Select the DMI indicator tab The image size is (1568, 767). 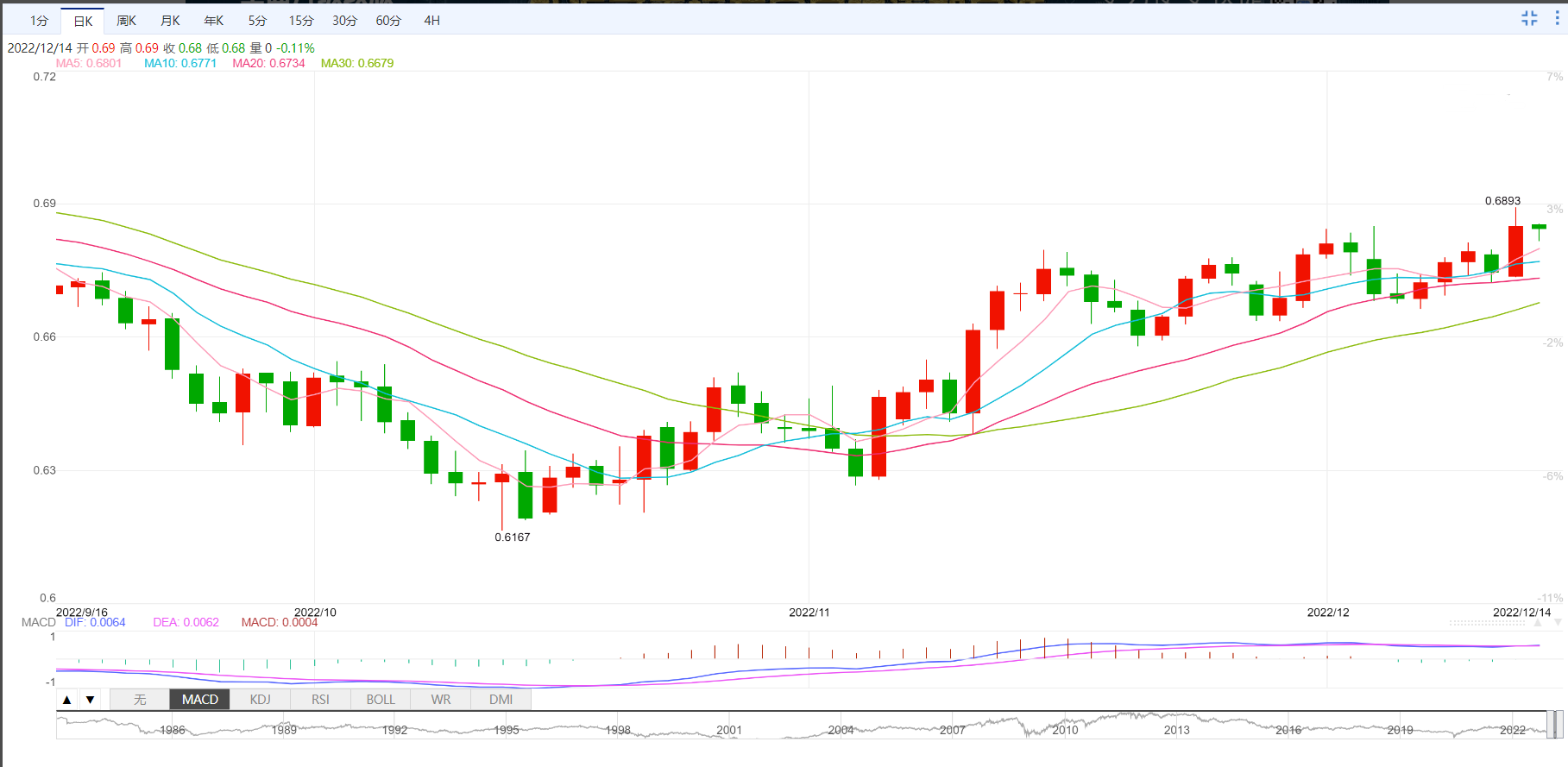point(501,700)
